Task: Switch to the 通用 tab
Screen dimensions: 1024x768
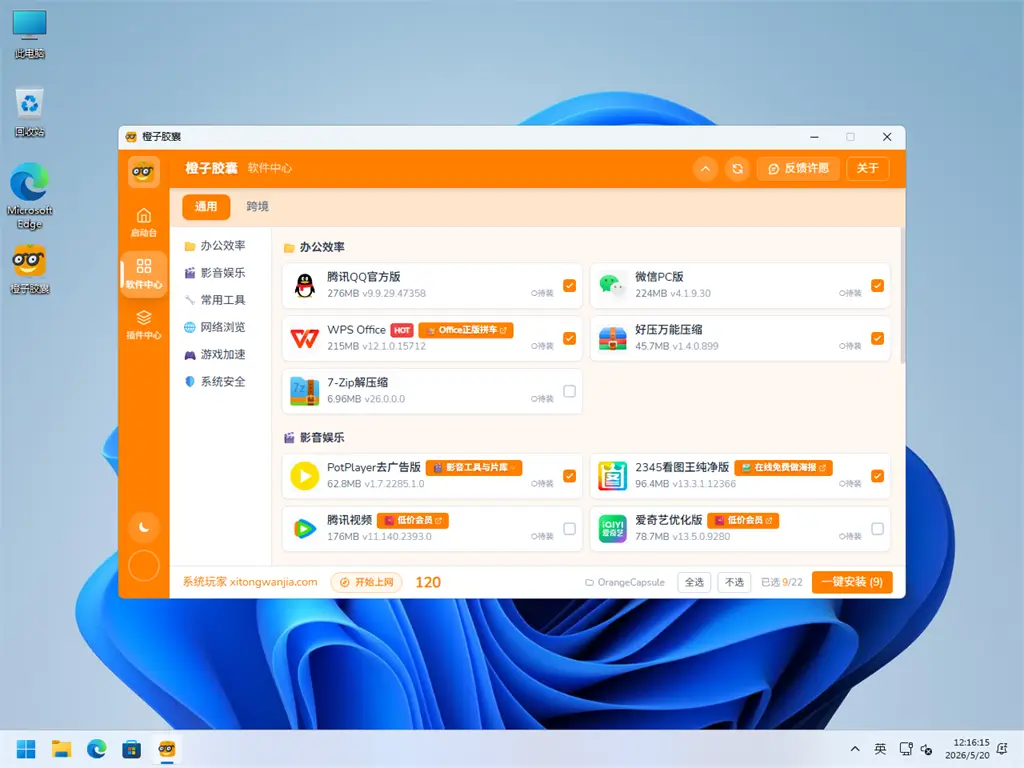Action: [206, 206]
